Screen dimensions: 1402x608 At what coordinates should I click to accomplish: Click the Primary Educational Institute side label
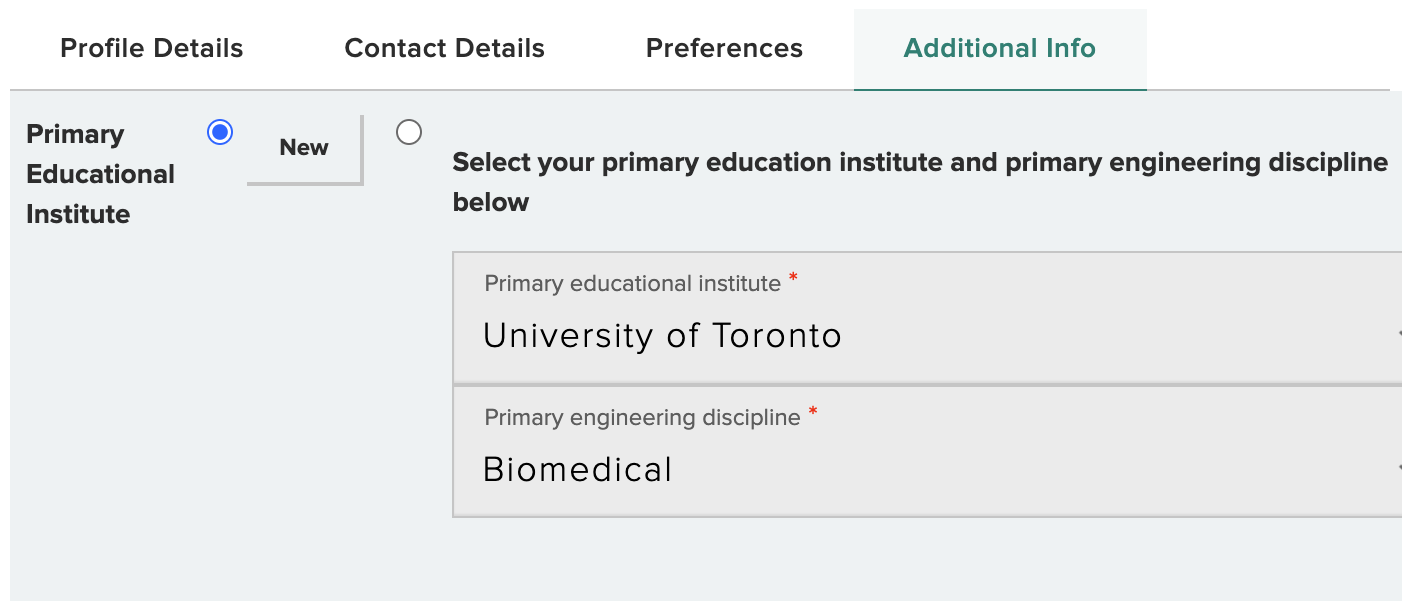pyautogui.click(x=100, y=174)
